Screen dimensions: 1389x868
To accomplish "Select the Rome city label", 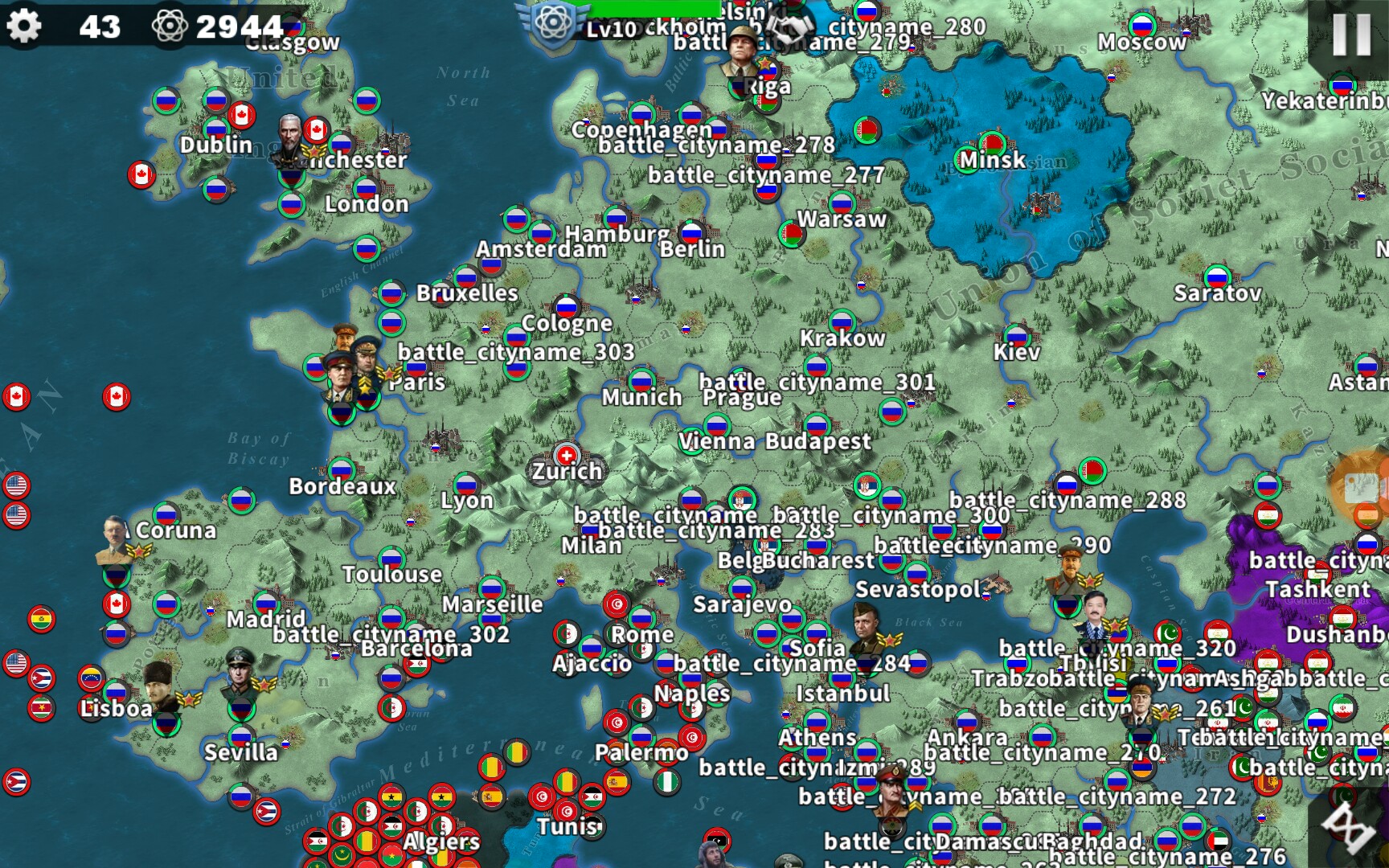I will 642,635.
